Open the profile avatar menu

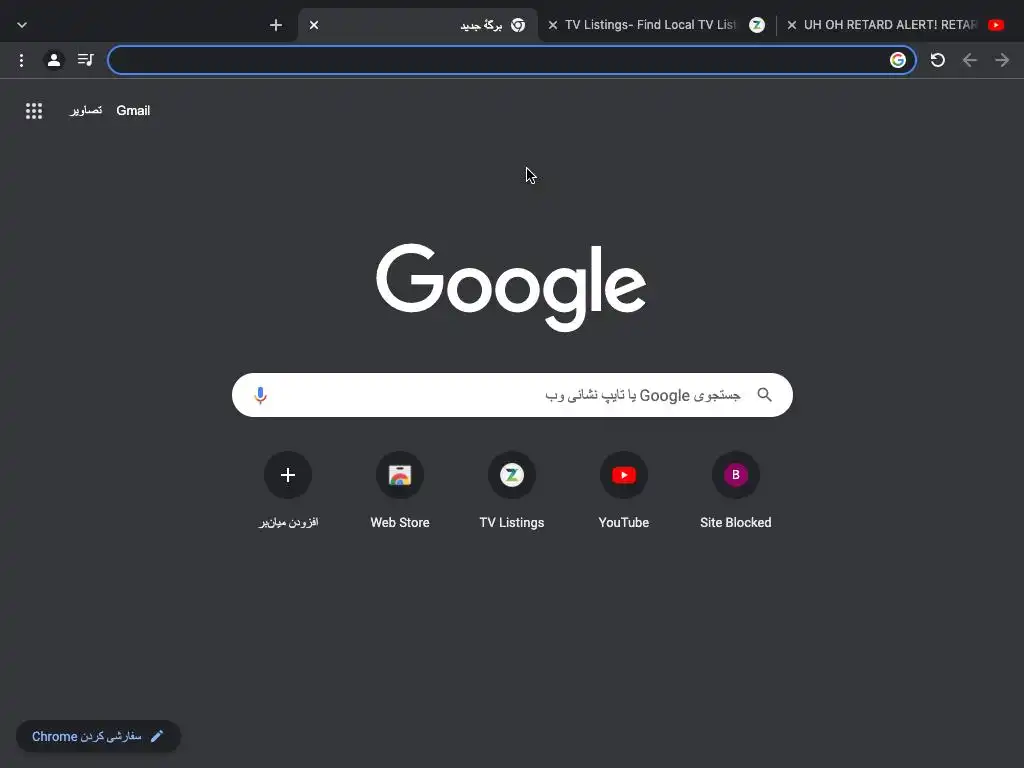(x=54, y=60)
